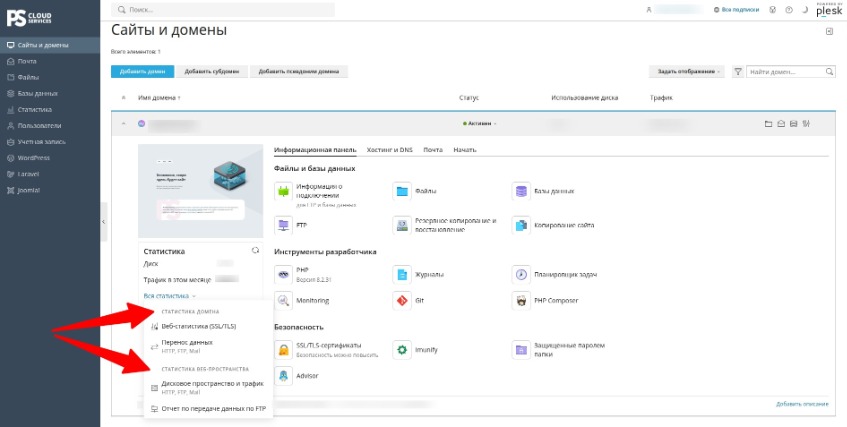Open the website preview thumbnail
847x427 pixels.
pyautogui.click(x=200, y=191)
